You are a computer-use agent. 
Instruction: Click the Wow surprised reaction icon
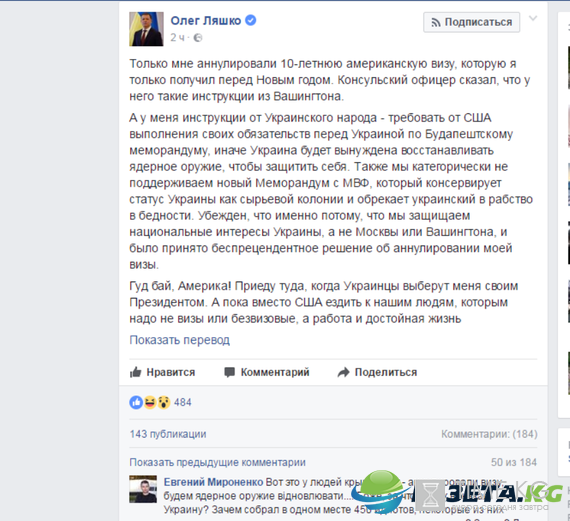pos(164,402)
